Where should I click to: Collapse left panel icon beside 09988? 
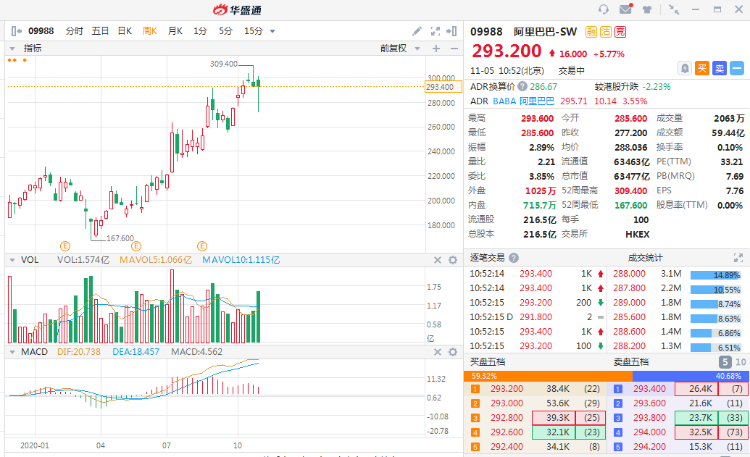[16, 31]
